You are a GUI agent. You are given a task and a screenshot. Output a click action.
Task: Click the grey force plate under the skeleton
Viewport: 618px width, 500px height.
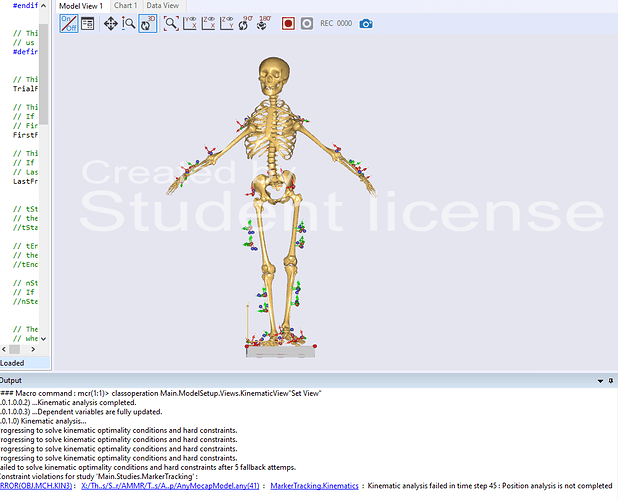280,351
